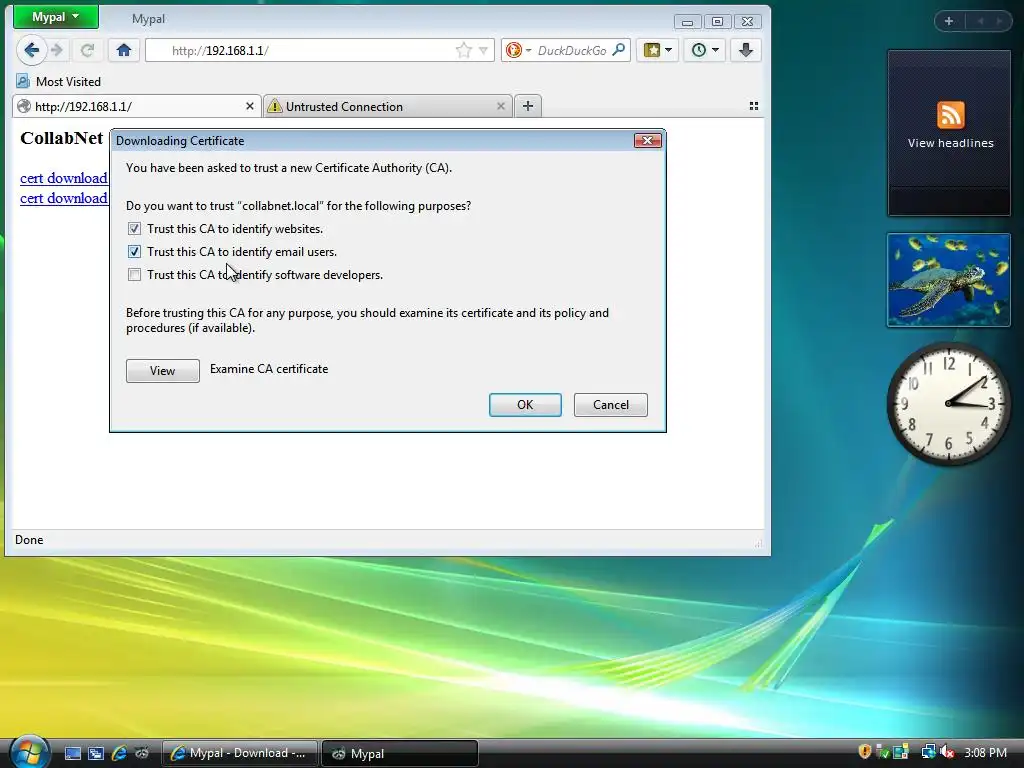Switch to the Untrusted Connection tab
This screenshot has height=768, width=1024.
tap(387, 106)
